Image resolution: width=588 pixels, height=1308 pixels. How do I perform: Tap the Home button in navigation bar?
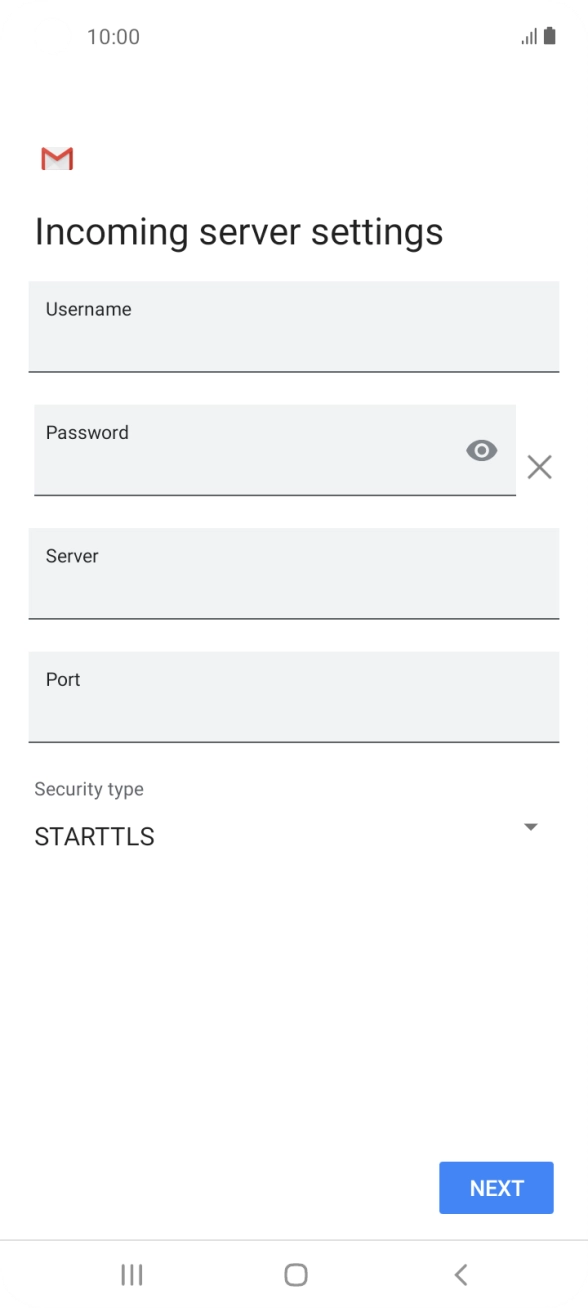294,1274
